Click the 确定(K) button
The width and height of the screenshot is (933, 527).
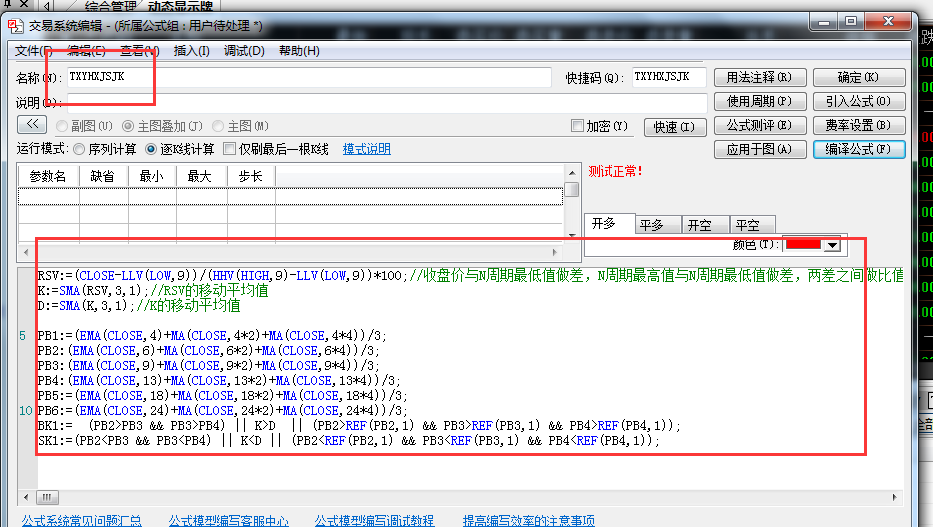859,77
